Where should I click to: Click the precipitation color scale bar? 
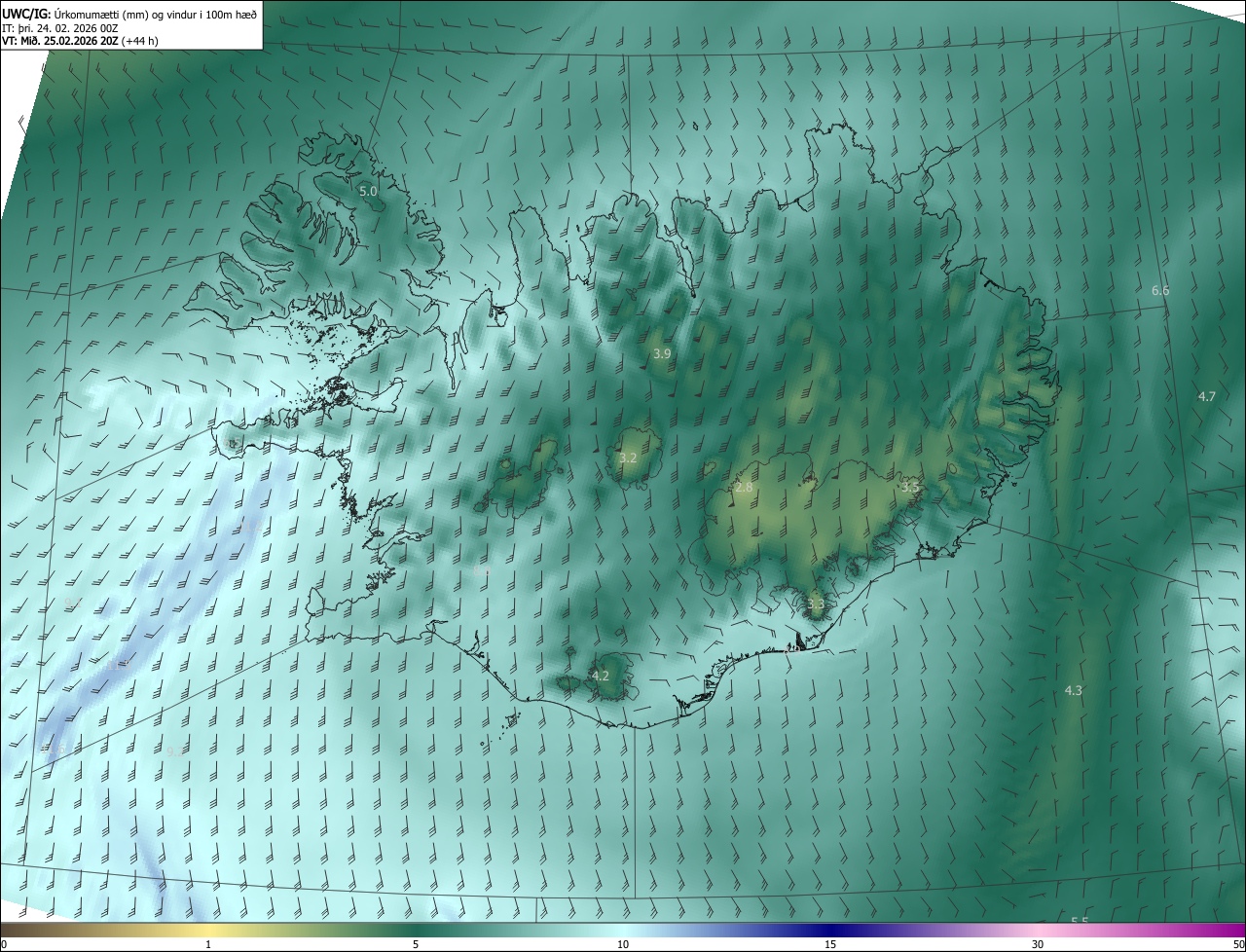click(623, 931)
